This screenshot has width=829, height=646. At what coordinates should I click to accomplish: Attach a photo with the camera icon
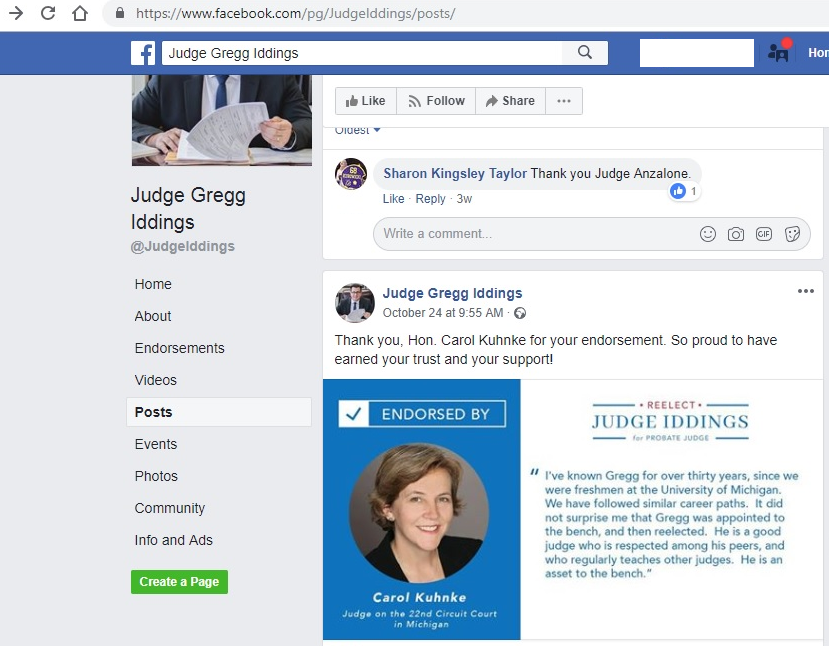[x=735, y=234]
